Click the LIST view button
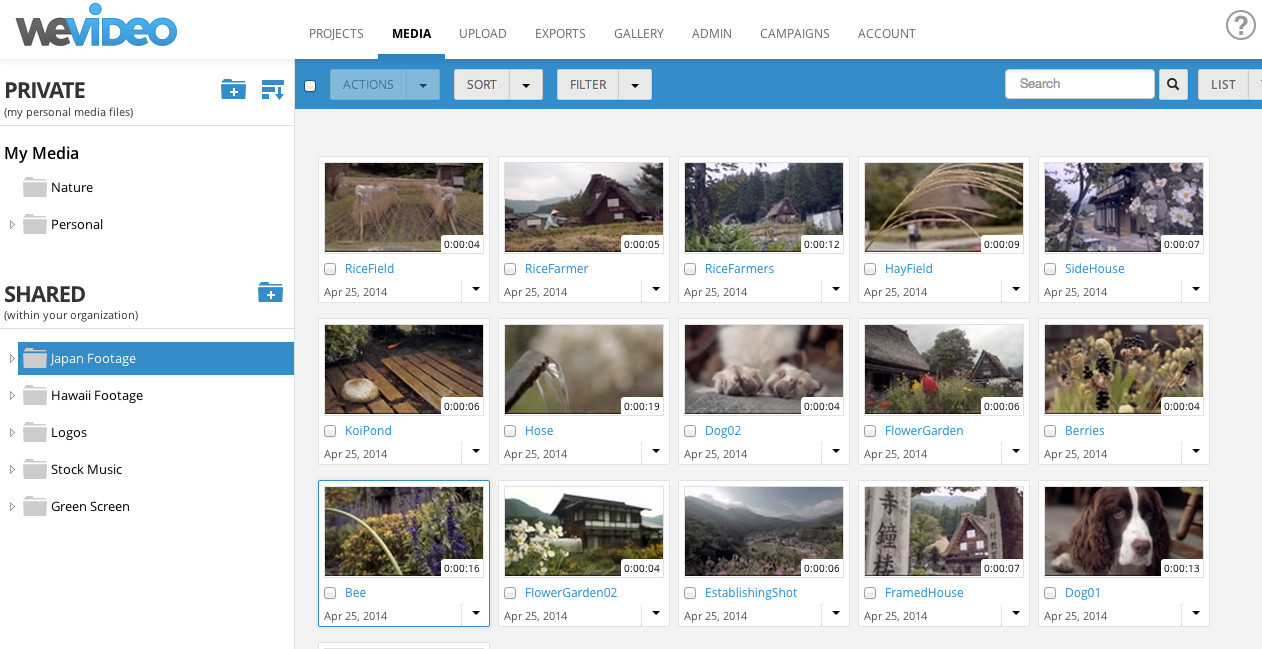1262x649 pixels. pyautogui.click(x=1223, y=85)
